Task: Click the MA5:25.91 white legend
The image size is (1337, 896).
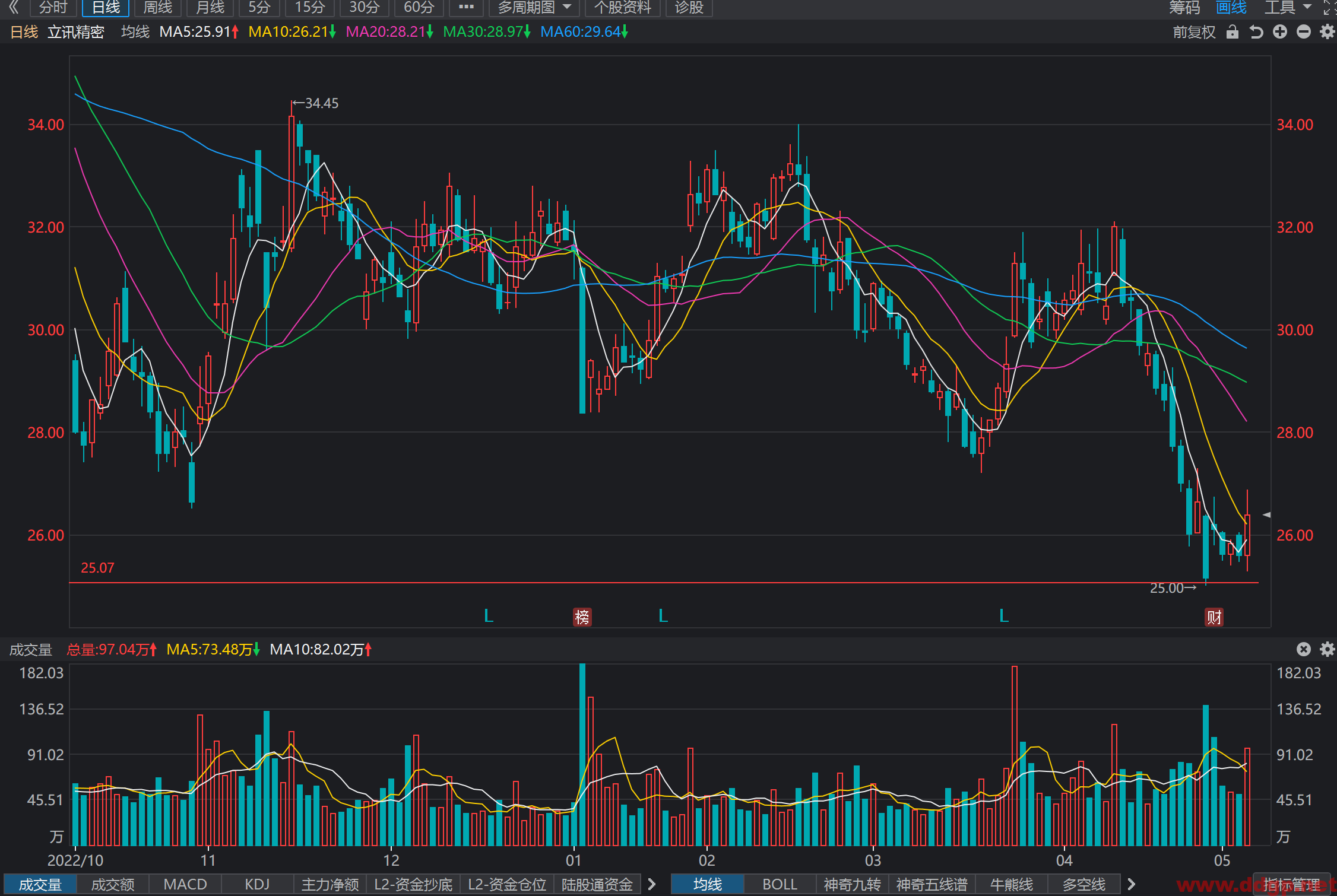Action: tap(199, 32)
